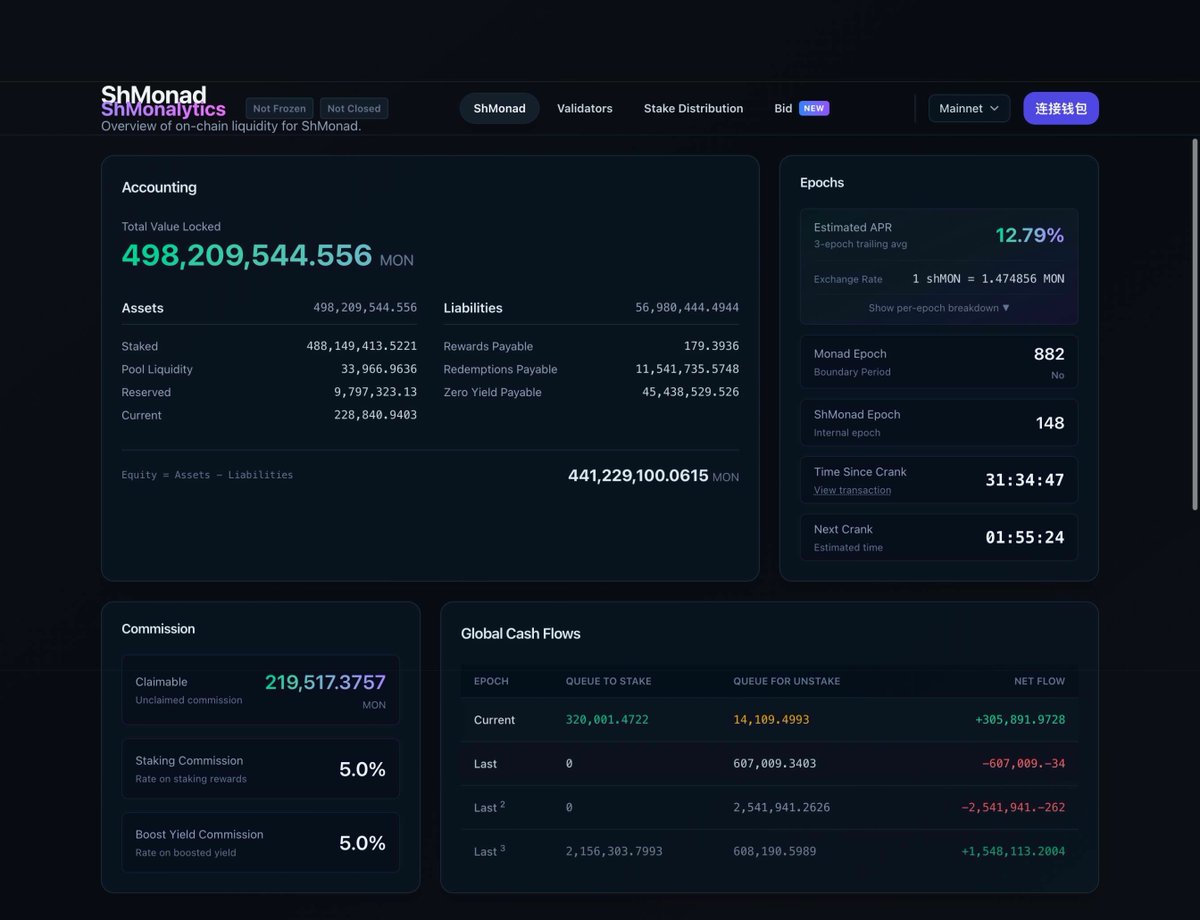
Task: Click the exchange rate 1 shMON = 1.474856 MON
Action: pos(988,279)
